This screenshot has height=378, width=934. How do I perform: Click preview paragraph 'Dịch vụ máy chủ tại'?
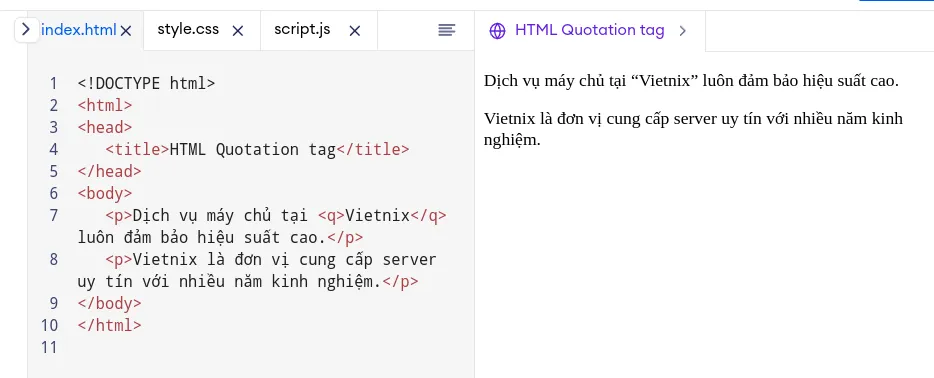tap(691, 81)
